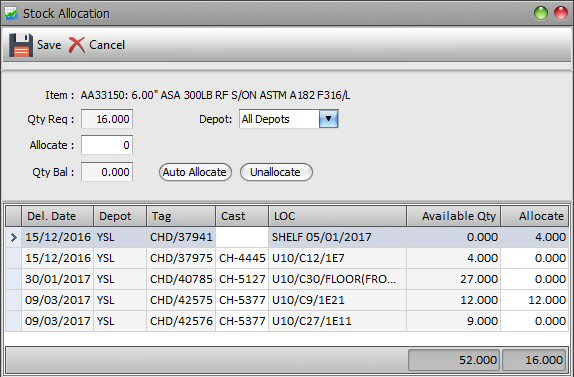Focus the Allocate input field showing 0
574x377 pixels.
(107, 145)
